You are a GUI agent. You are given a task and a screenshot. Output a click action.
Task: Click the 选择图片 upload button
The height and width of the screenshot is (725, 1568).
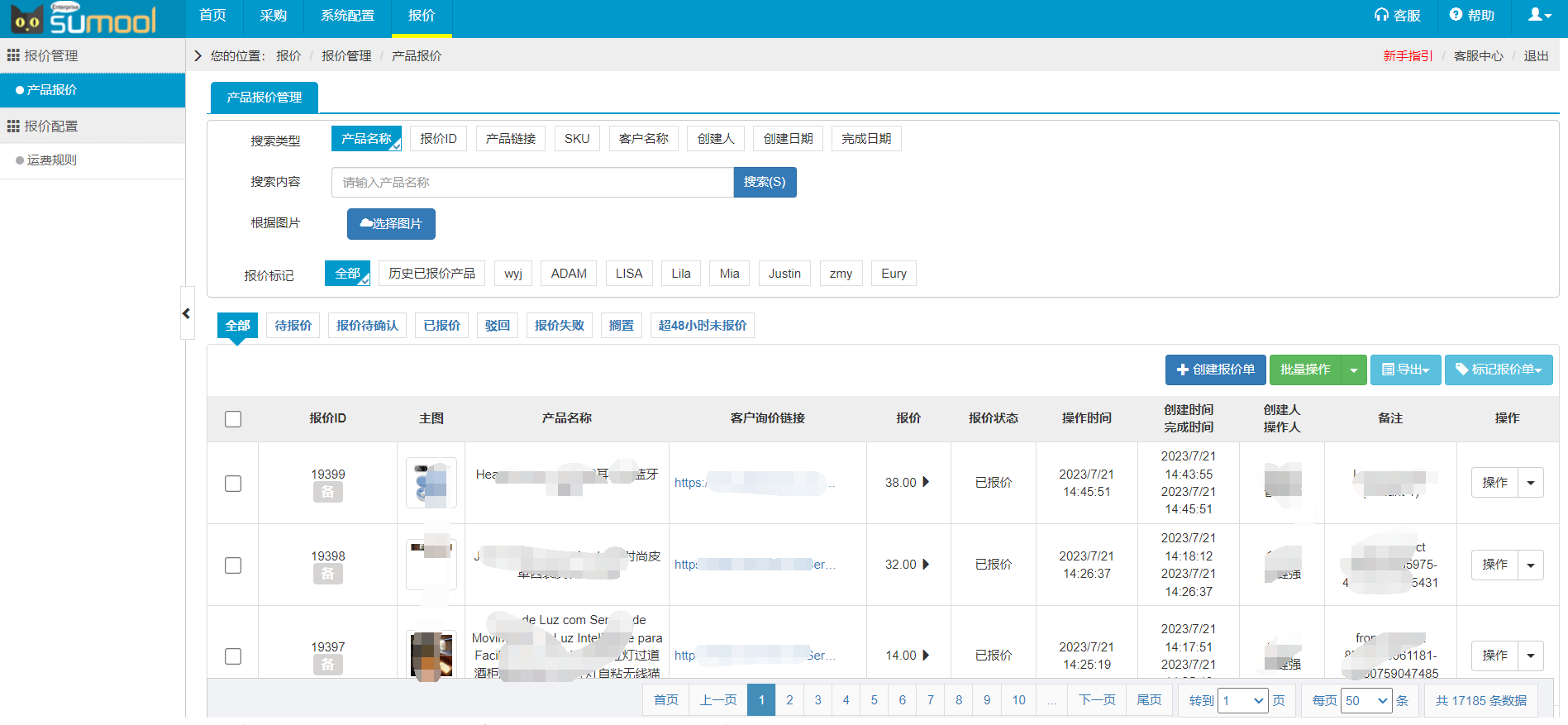[x=391, y=223]
